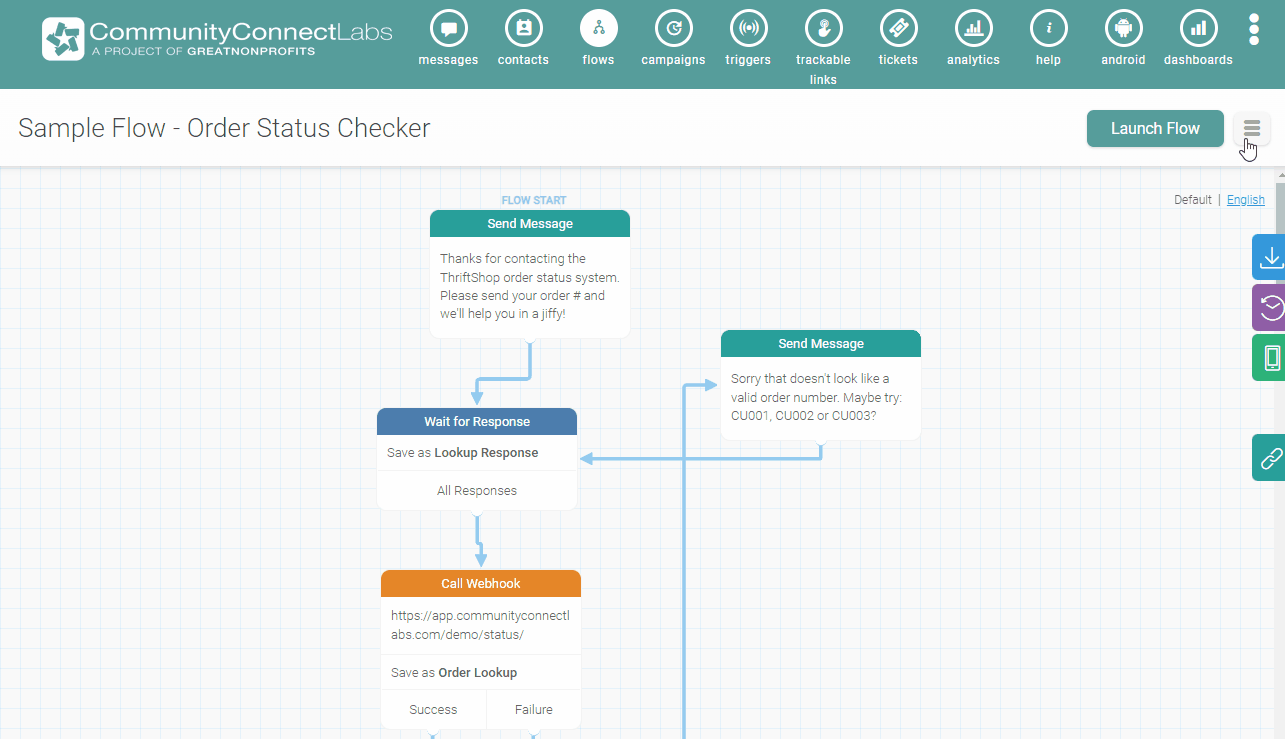Click the All Responses rule
Viewport: 1285px width, 739px height.
[x=477, y=490]
